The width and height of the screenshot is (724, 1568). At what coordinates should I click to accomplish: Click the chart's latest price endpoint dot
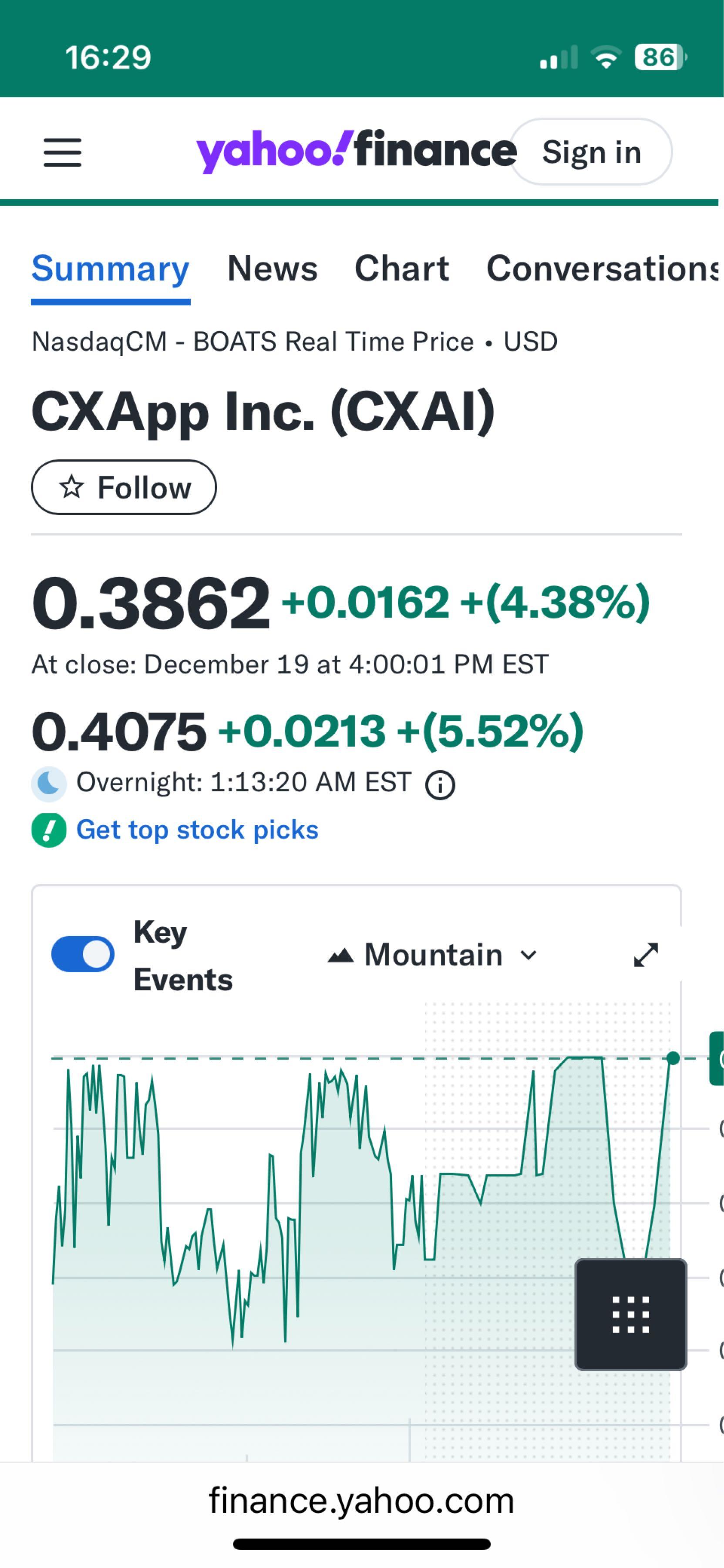pyautogui.click(x=673, y=1058)
